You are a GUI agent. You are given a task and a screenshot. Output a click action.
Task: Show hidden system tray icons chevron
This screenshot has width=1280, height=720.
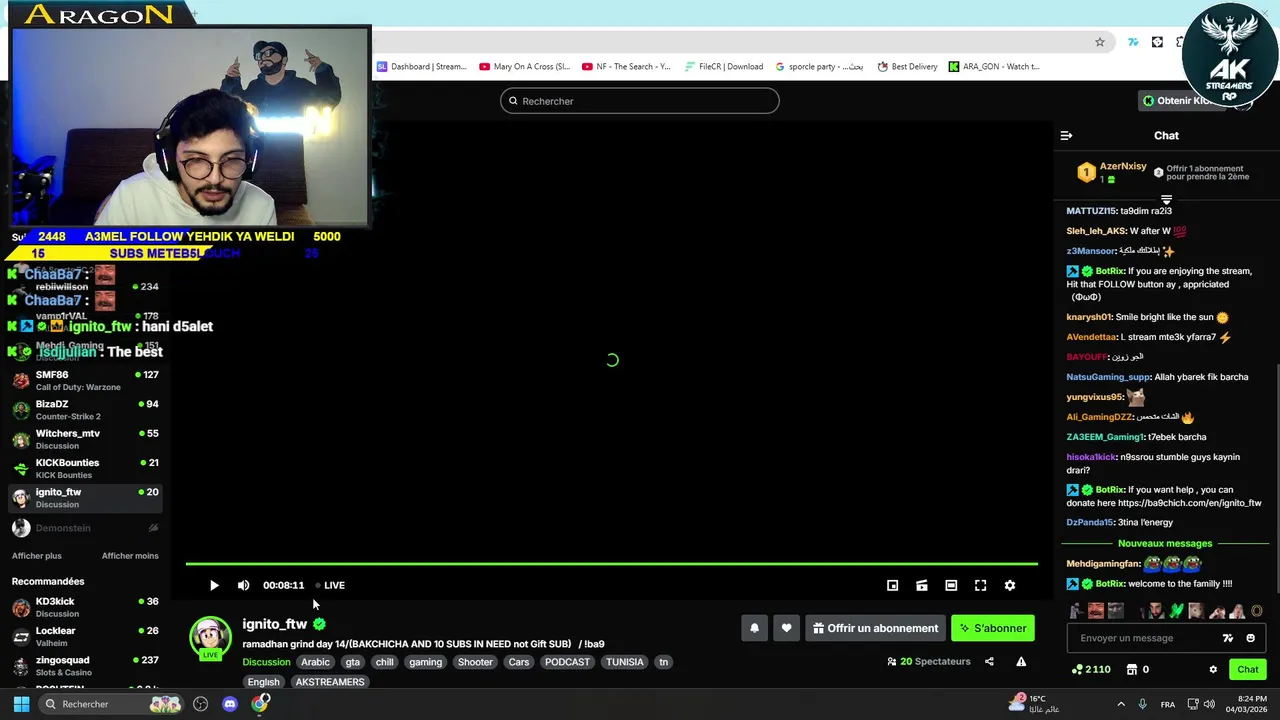click(x=1121, y=704)
